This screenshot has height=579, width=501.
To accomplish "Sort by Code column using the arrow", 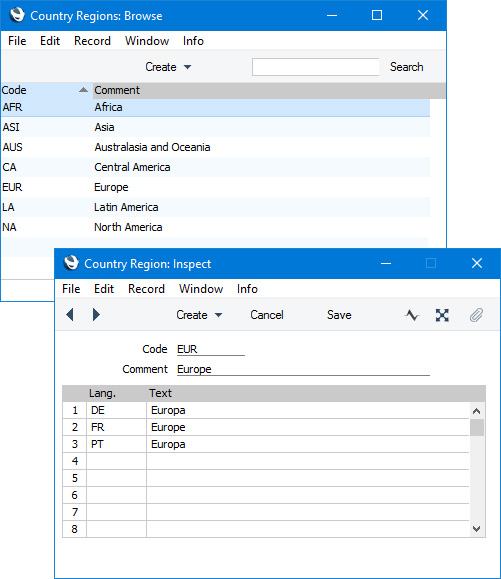I will coord(83,90).
